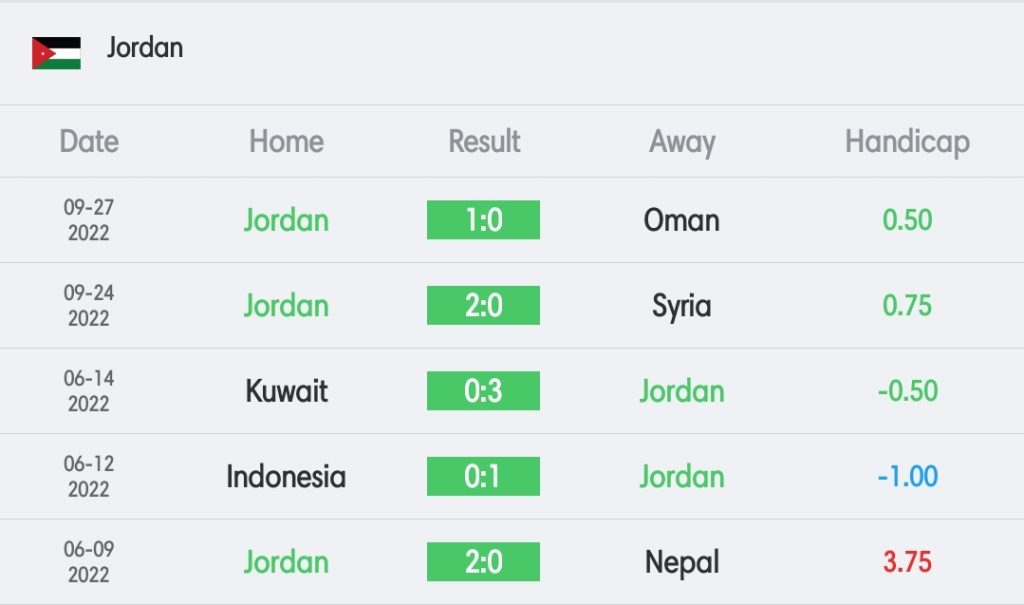Select the Date column header
Image resolution: width=1024 pixels, height=605 pixels.
pyautogui.click(x=89, y=141)
